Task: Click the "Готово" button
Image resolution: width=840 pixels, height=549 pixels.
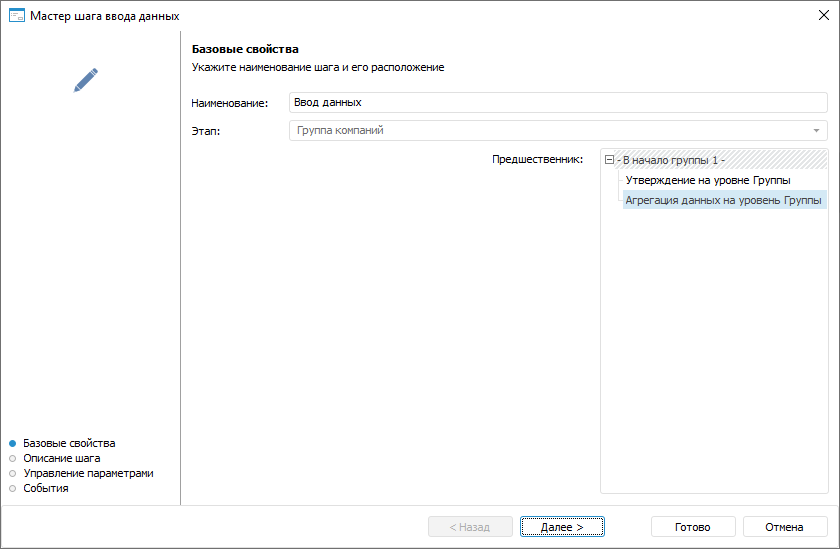Action: pyautogui.click(x=692, y=527)
